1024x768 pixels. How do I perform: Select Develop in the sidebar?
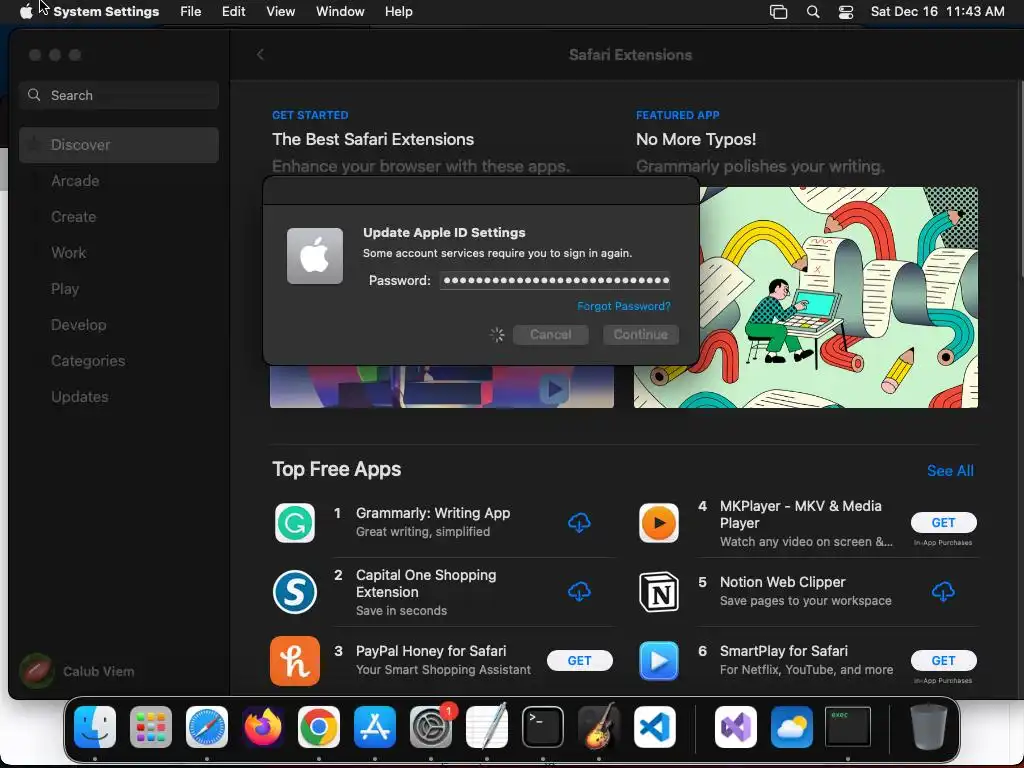119,325
